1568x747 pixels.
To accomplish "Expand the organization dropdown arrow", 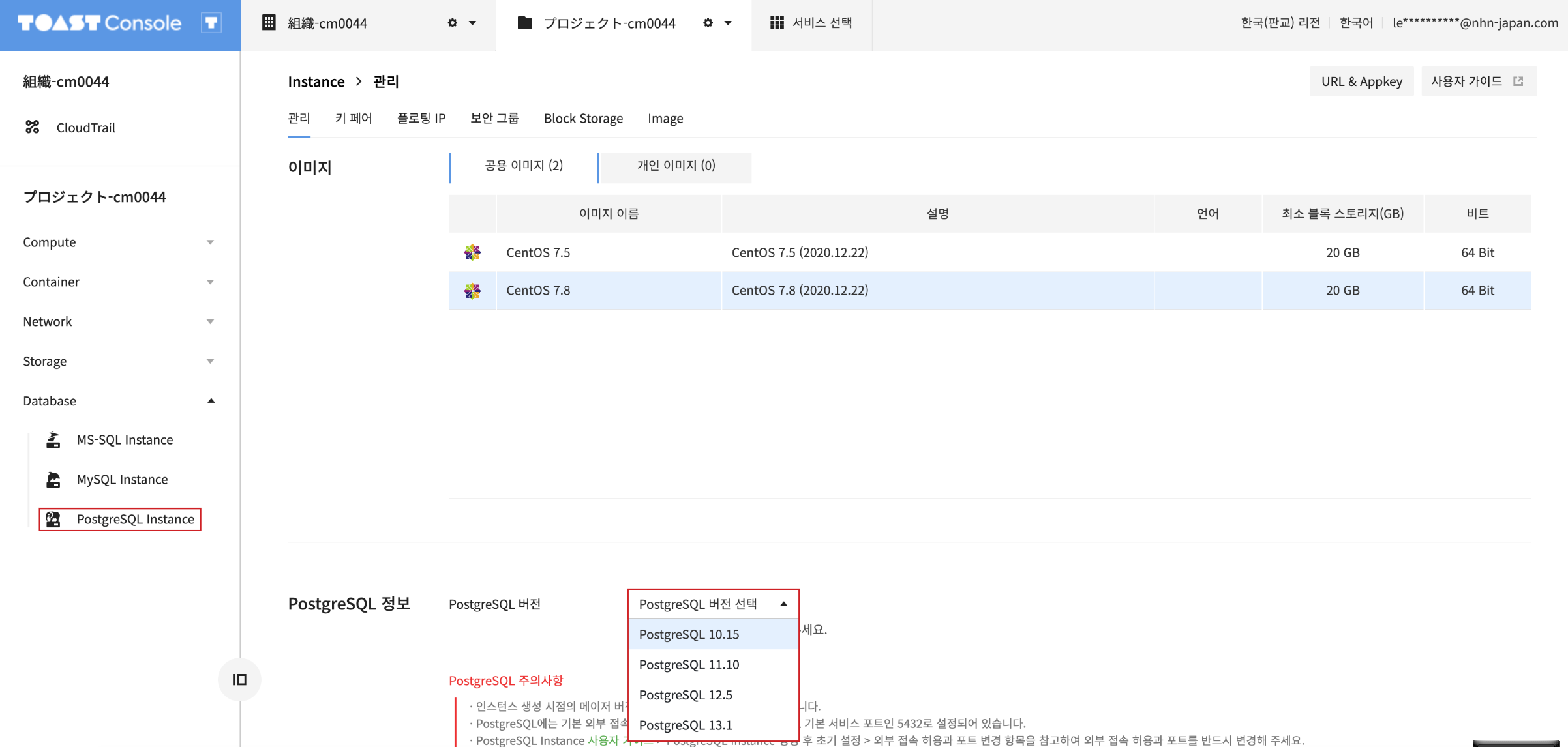I will coord(473,23).
